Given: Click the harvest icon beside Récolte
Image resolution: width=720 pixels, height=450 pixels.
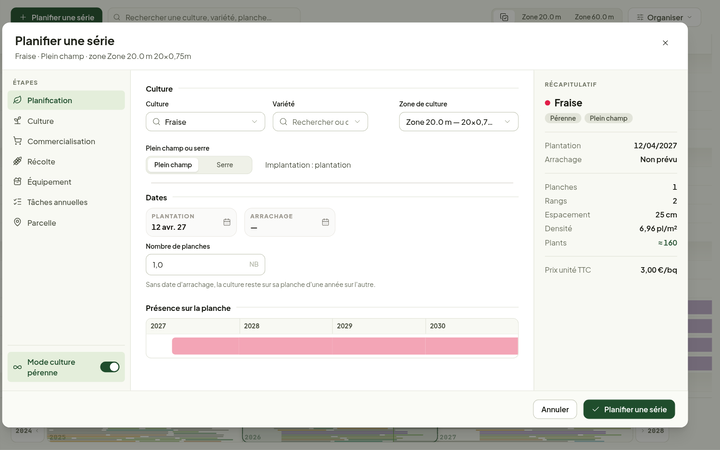Looking at the screenshot, I should (x=17, y=161).
